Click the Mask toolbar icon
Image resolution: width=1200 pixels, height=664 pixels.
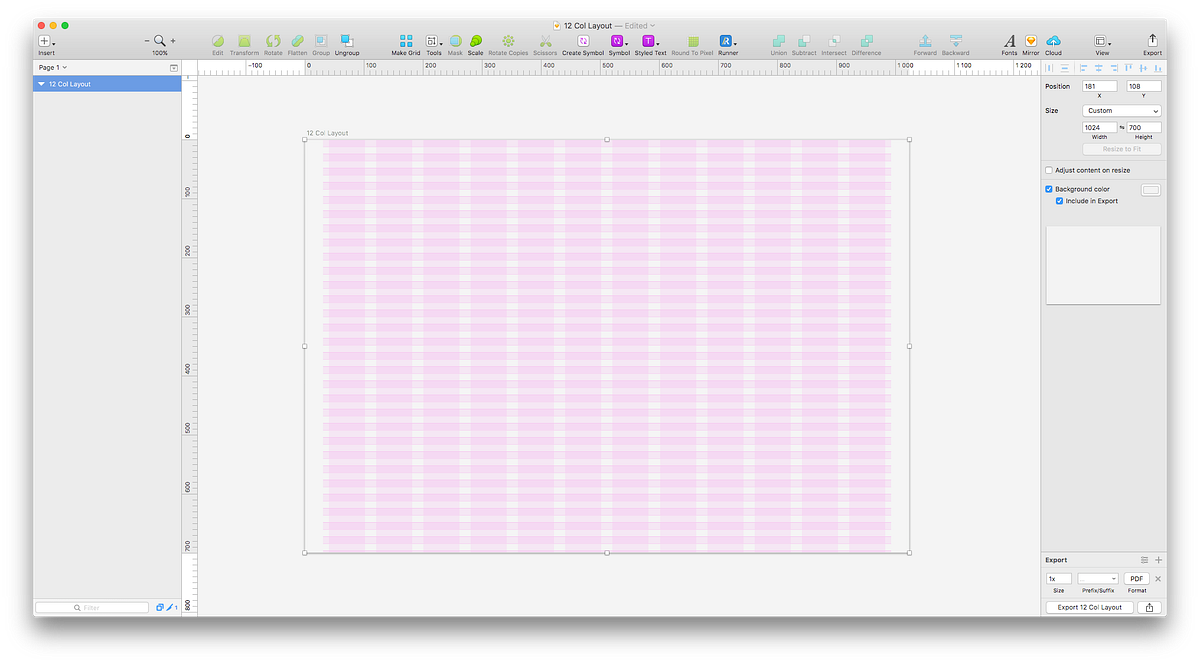tap(455, 41)
